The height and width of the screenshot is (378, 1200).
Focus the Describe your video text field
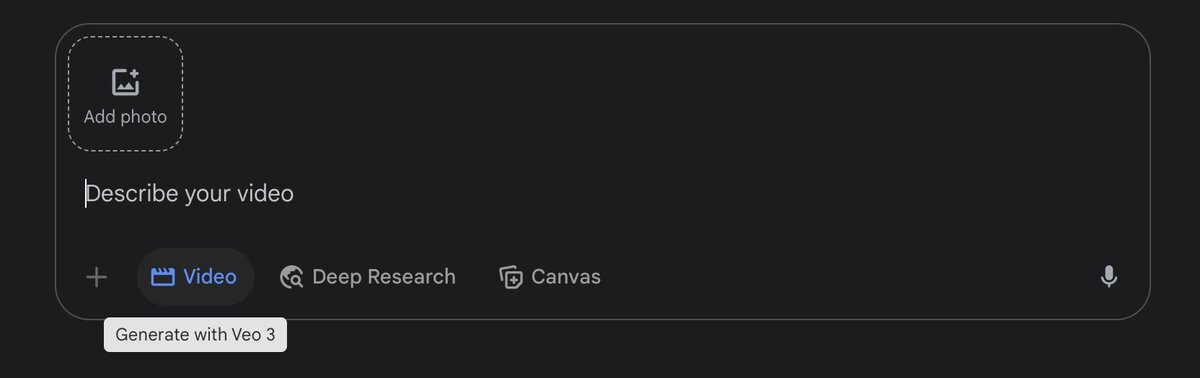[600, 194]
